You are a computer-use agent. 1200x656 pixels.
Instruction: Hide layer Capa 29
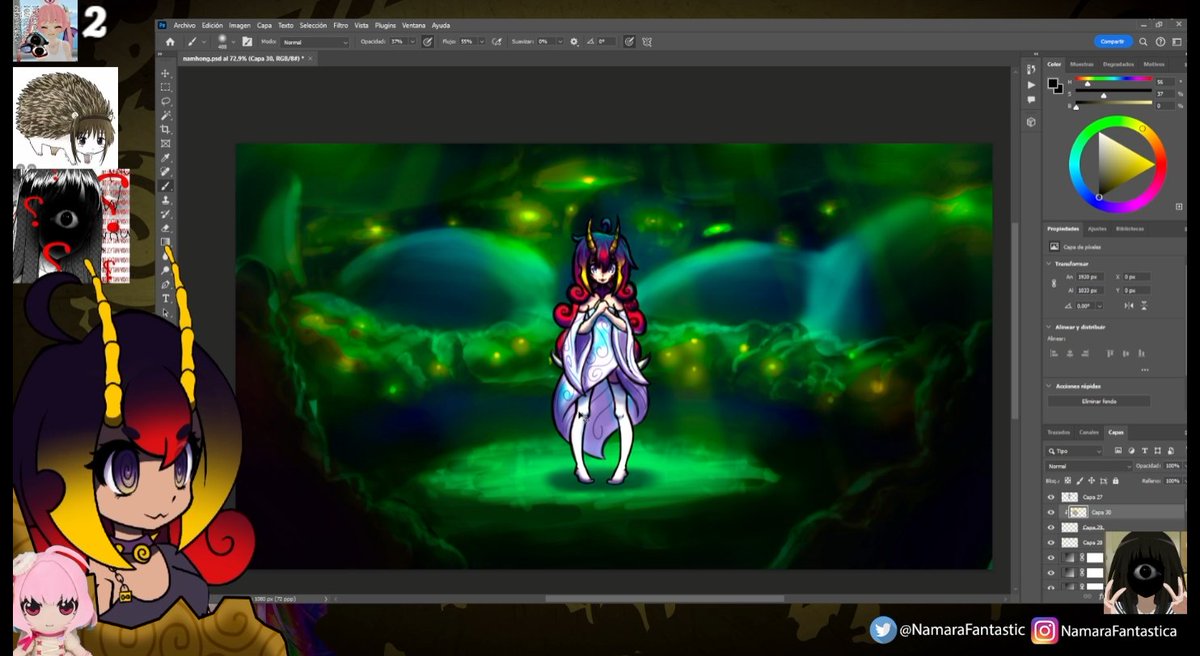[x=1051, y=527]
